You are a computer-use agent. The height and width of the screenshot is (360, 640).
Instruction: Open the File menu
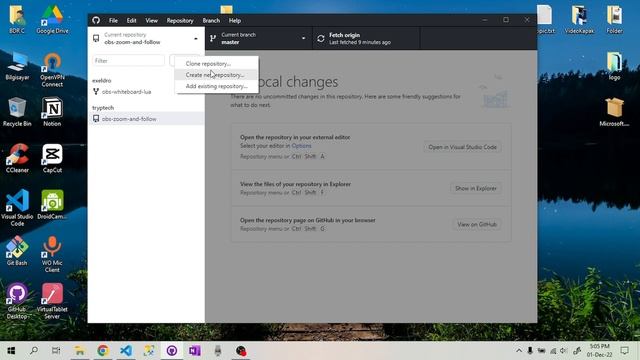pyautogui.click(x=113, y=20)
